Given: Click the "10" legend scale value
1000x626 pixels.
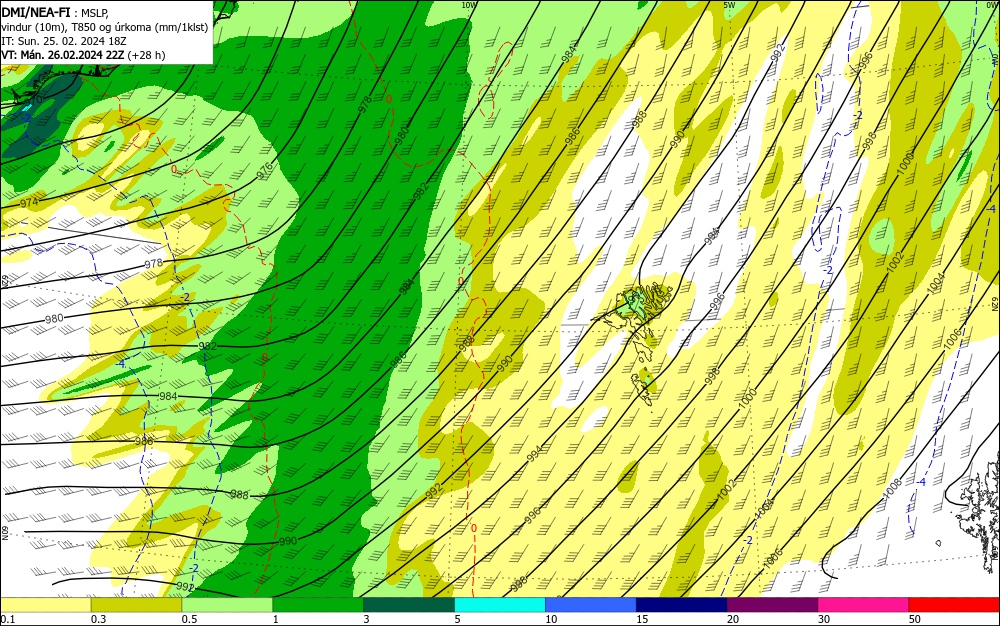Looking at the screenshot, I should click(x=551, y=619).
